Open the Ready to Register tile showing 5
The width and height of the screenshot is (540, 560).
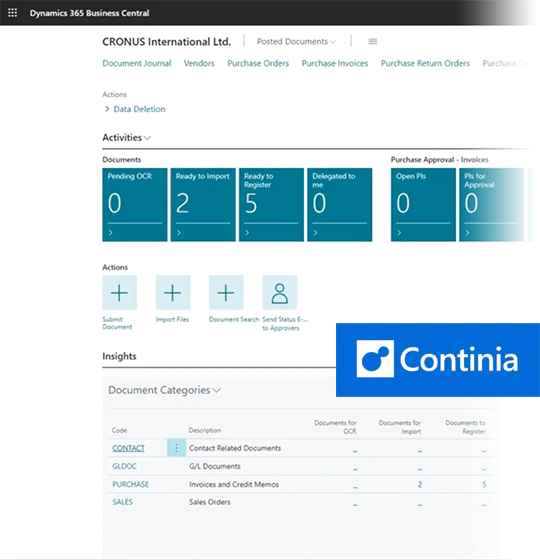coord(271,205)
